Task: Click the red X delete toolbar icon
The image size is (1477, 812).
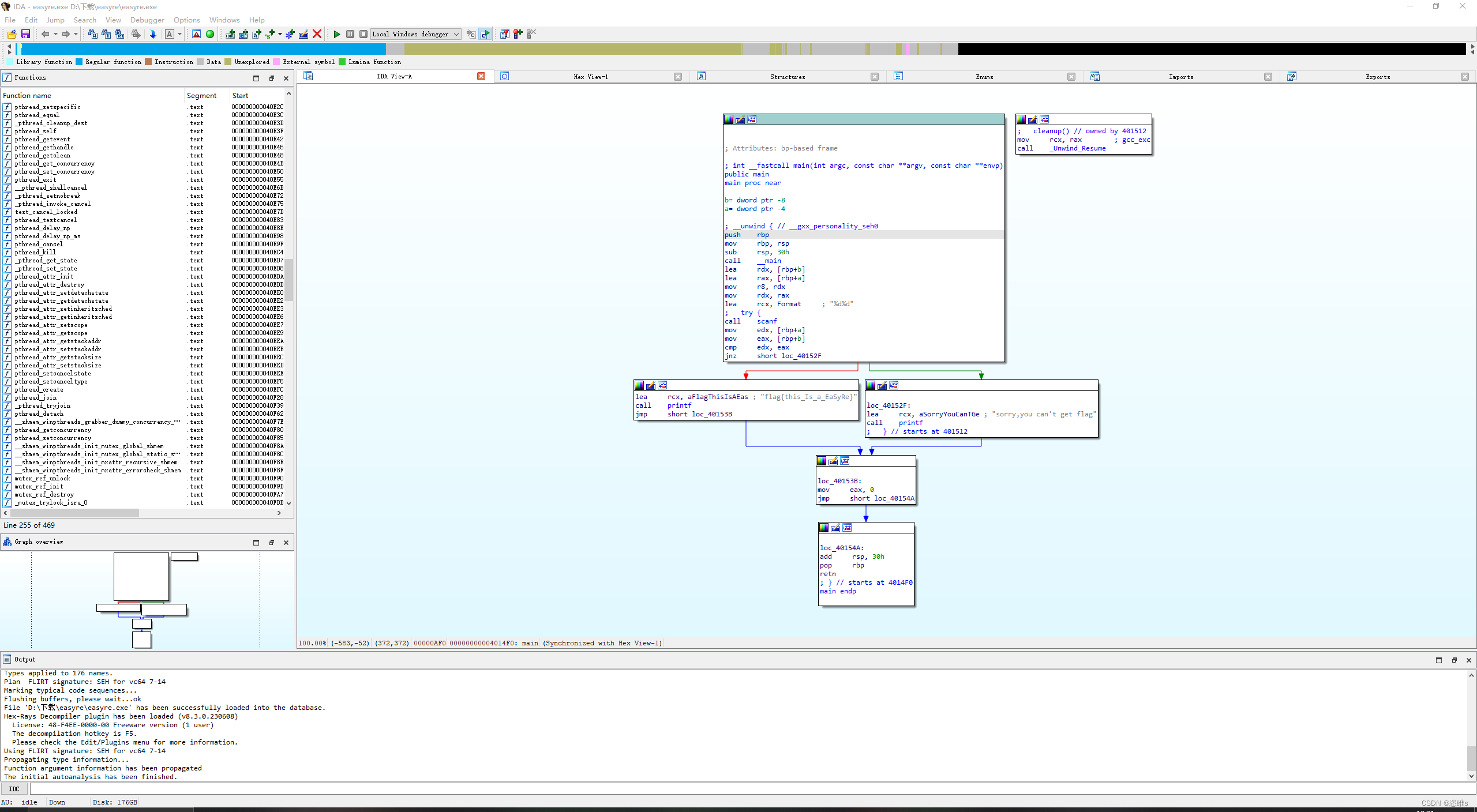Action: pyautogui.click(x=317, y=34)
